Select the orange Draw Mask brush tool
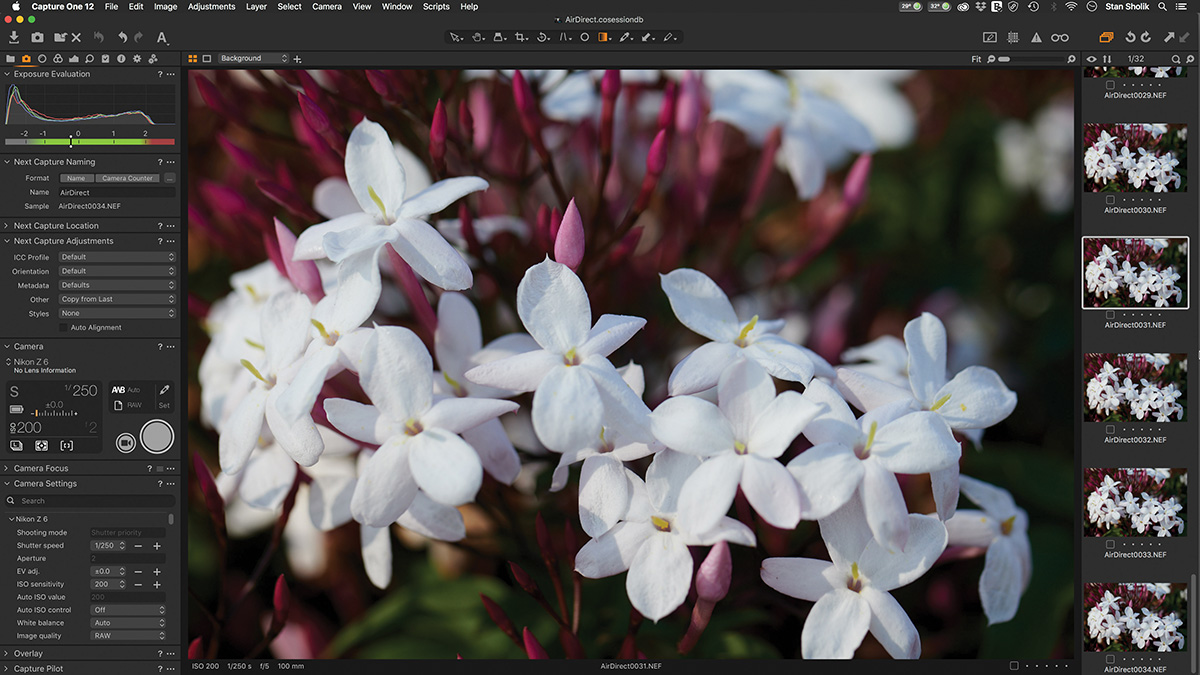This screenshot has width=1200, height=675. click(x=604, y=37)
